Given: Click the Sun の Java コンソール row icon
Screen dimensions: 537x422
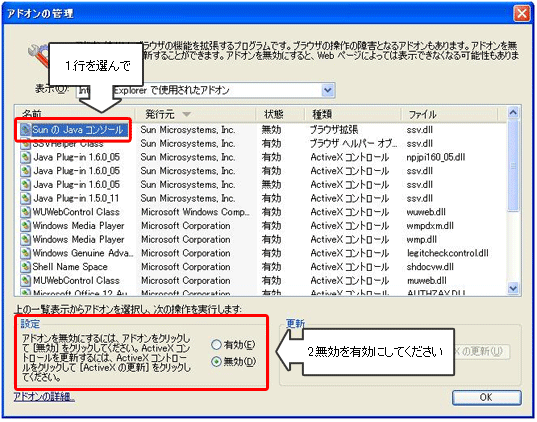Looking at the screenshot, I should 25,130.
